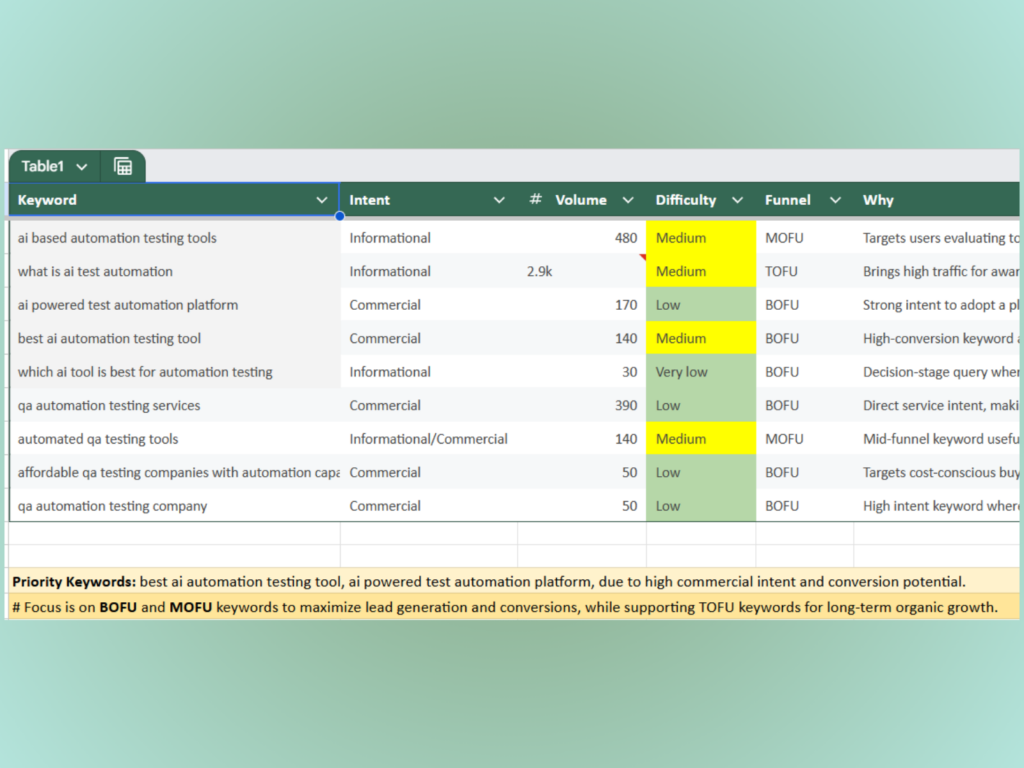
Task: Open the Funnel column filter dropdown
Action: click(x=835, y=200)
